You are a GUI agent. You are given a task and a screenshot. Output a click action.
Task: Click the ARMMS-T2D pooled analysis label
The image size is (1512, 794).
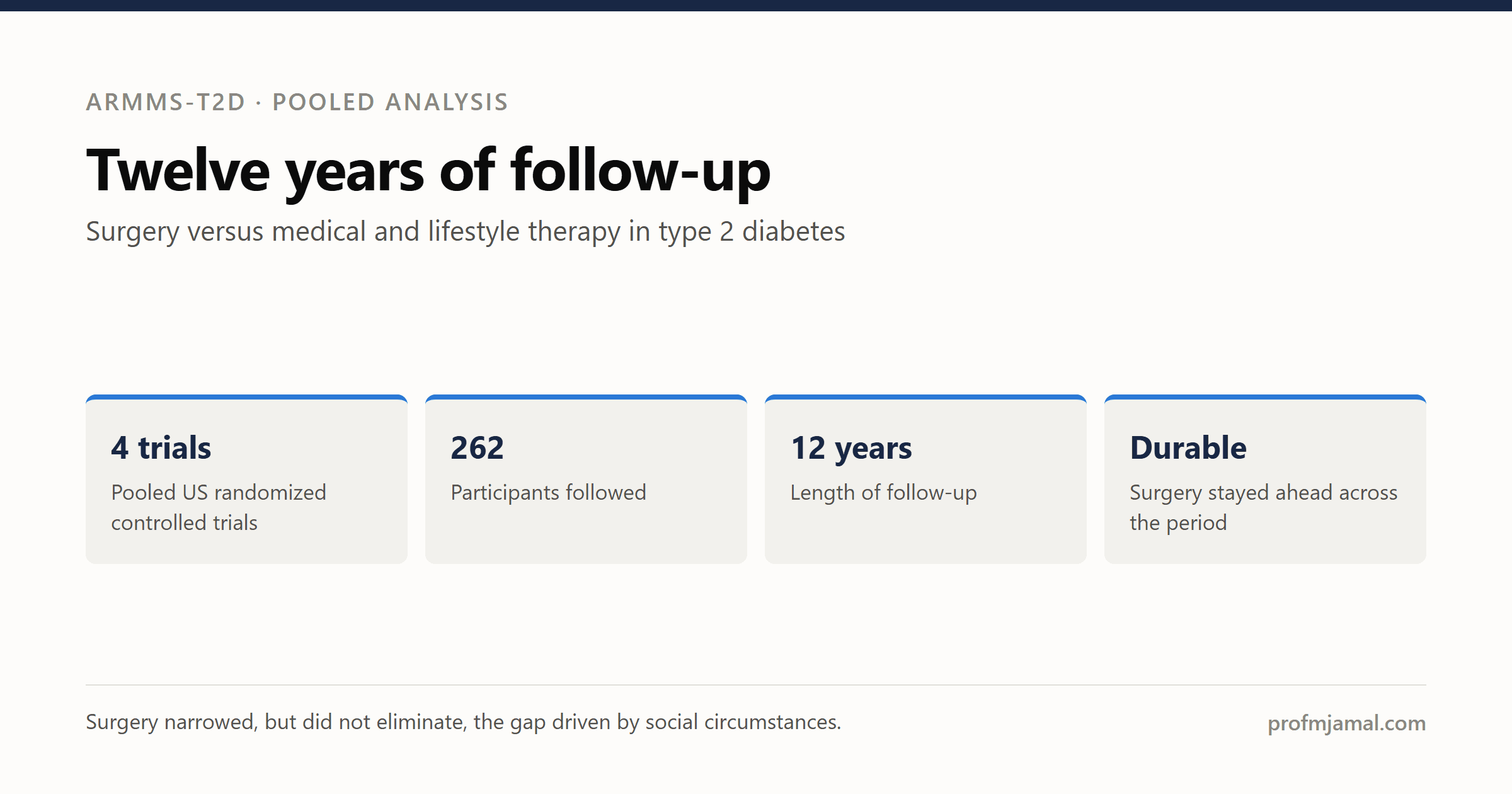coord(297,101)
